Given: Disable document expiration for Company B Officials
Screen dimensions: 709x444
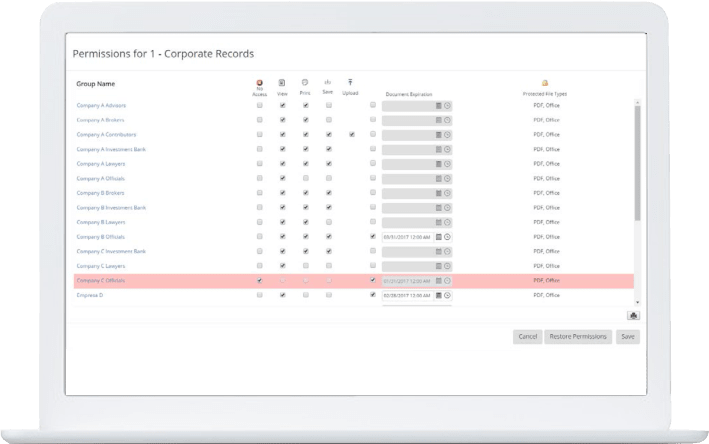Looking at the screenshot, I should (x=373, y=236).
